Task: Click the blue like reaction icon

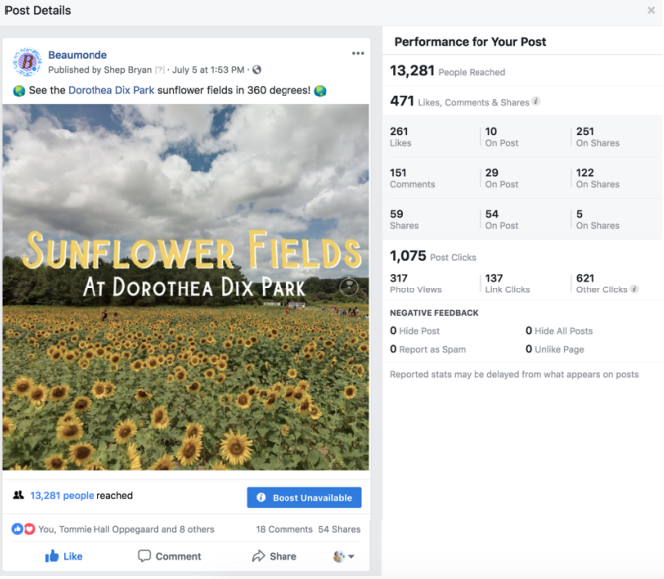Action: click(x=17, y=529)
